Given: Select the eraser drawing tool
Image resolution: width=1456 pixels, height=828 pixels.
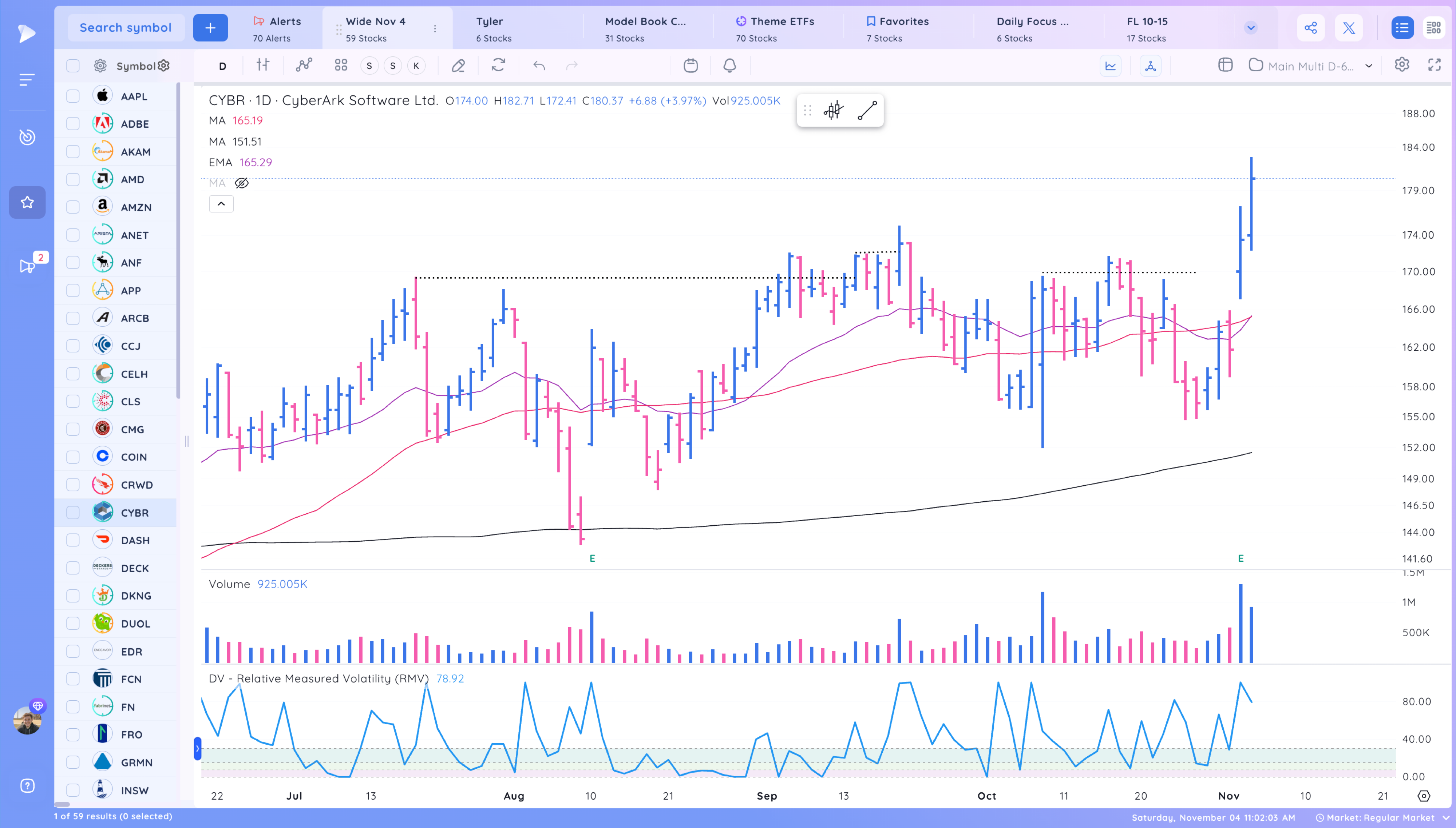Looking at the screenshot, I should (458, 66).
